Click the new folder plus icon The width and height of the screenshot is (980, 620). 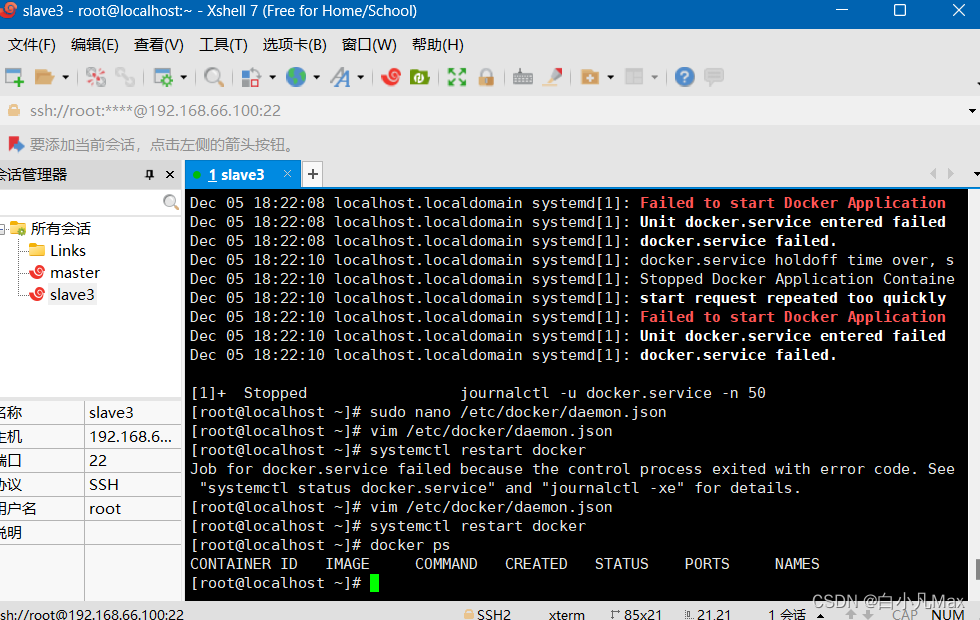coord(590,78)
